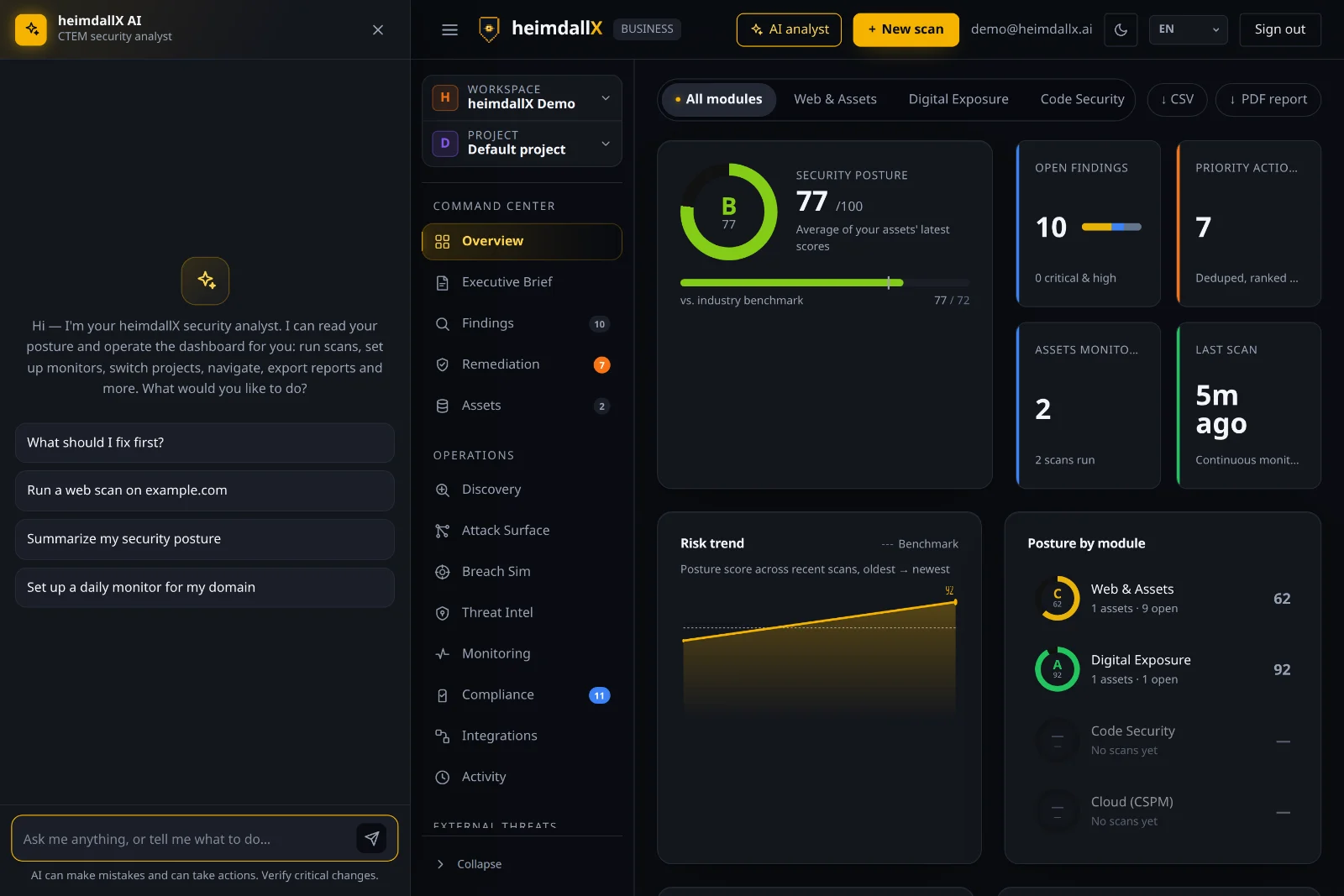Expand the Default project dropdown

tap(522, 144)
